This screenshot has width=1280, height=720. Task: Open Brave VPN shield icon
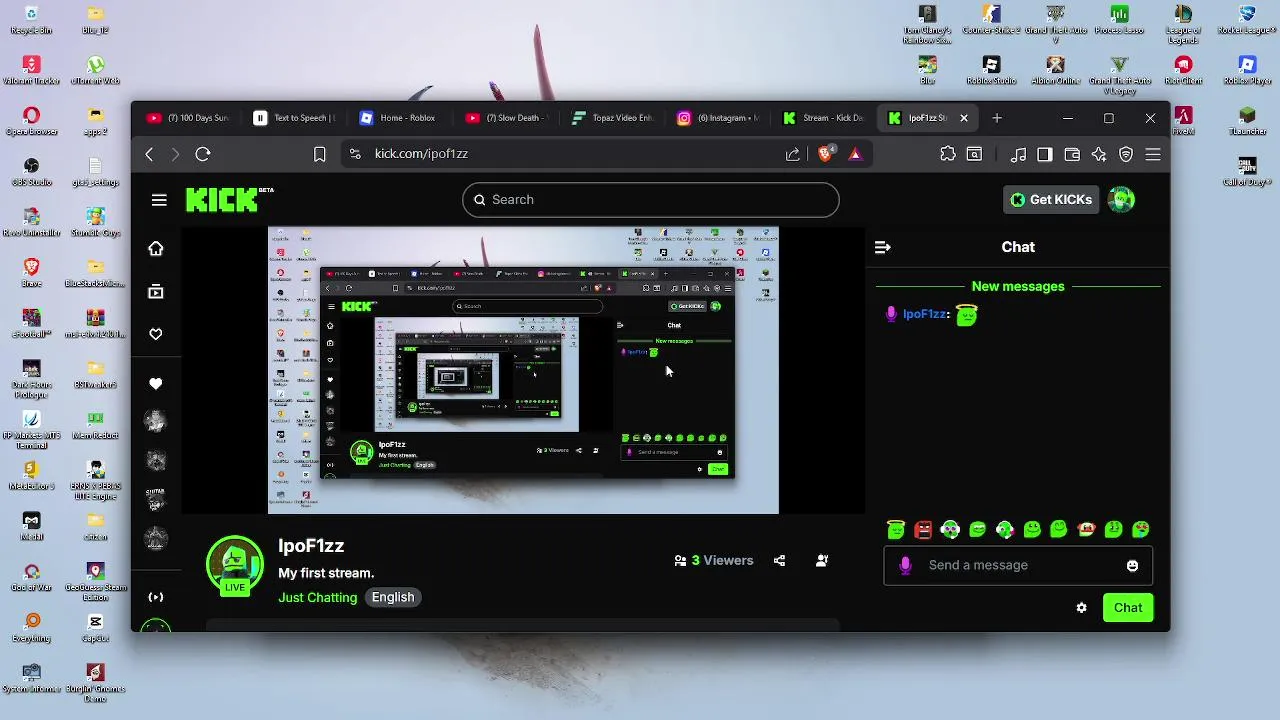(1126, 154)
